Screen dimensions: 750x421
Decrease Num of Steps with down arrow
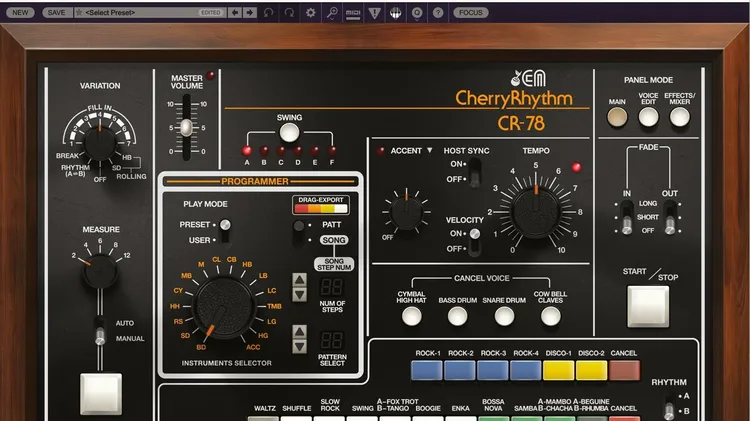tap(299, 295)
